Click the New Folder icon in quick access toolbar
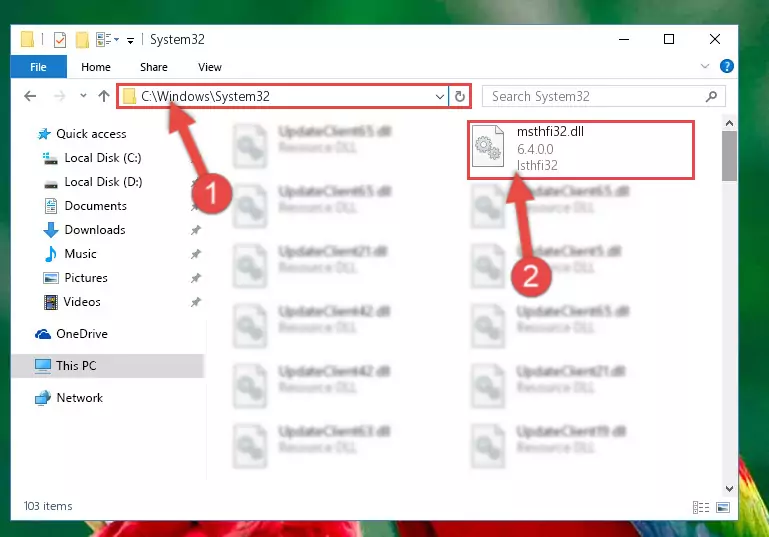This screenshot has width=769, height=537. (x=82, y=40)
